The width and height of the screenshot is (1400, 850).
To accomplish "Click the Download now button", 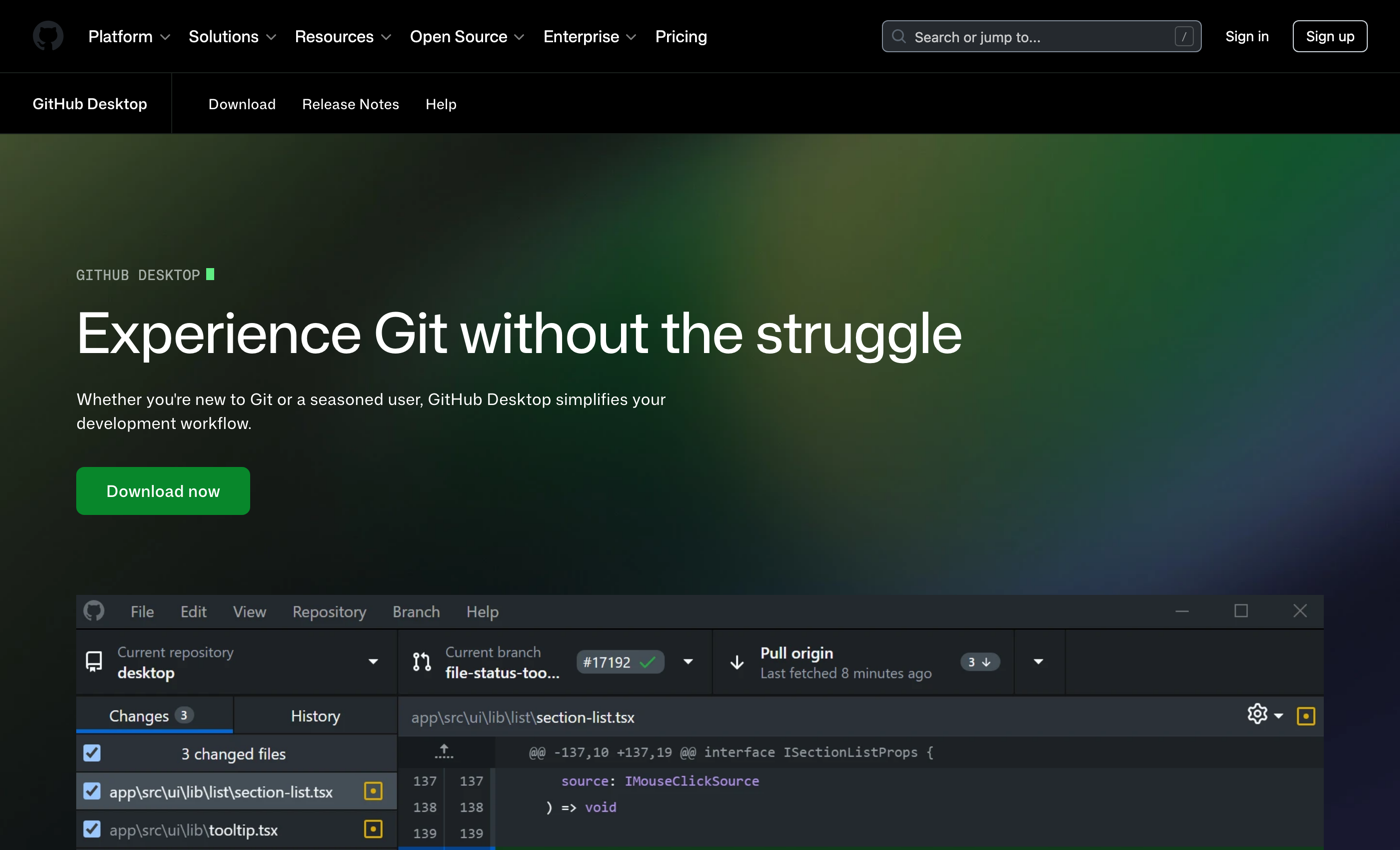I will 163,491.
